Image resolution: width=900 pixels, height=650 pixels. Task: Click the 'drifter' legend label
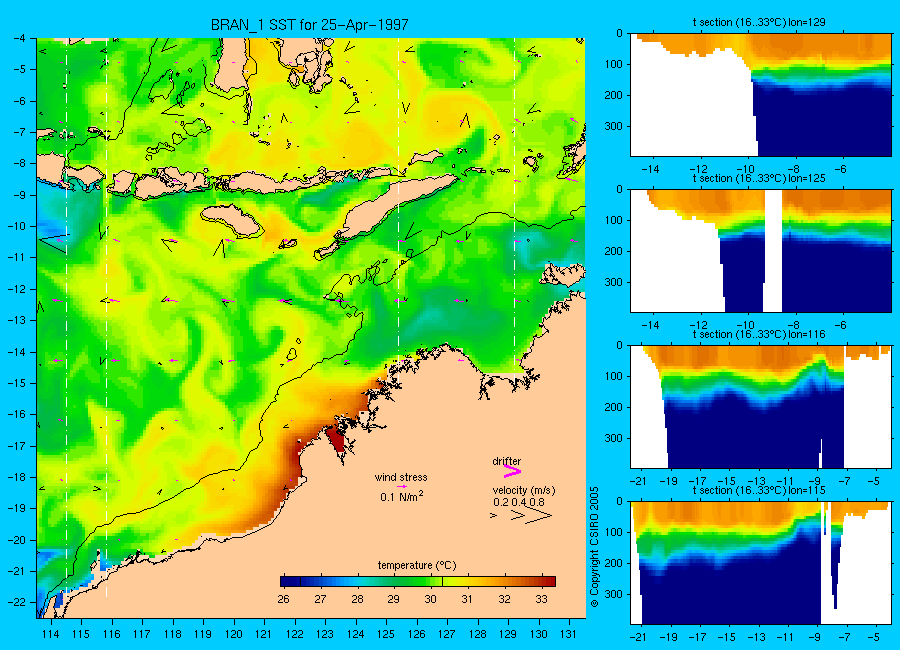[507, 461]
